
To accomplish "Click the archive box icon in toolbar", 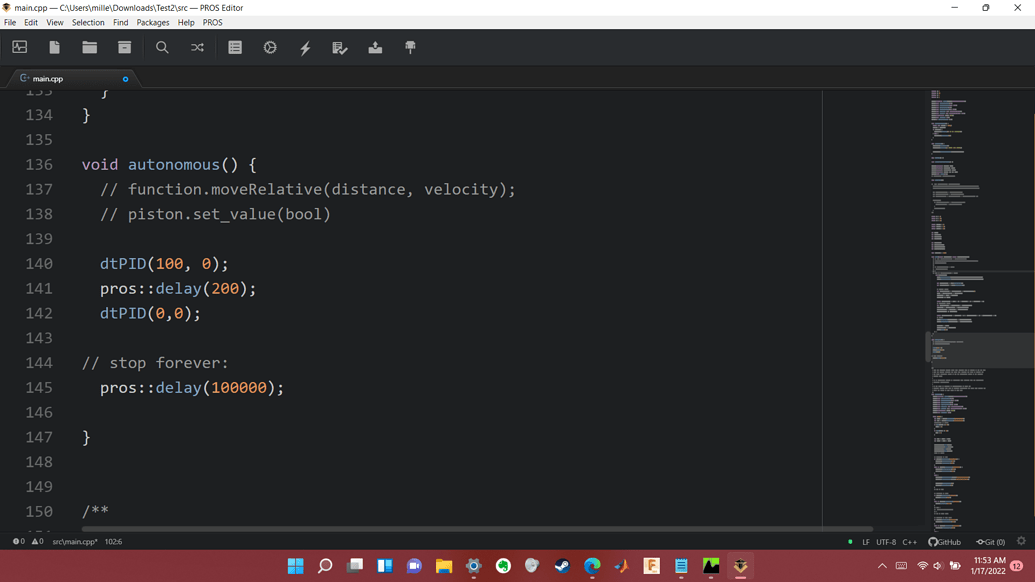I will point(125,47).
